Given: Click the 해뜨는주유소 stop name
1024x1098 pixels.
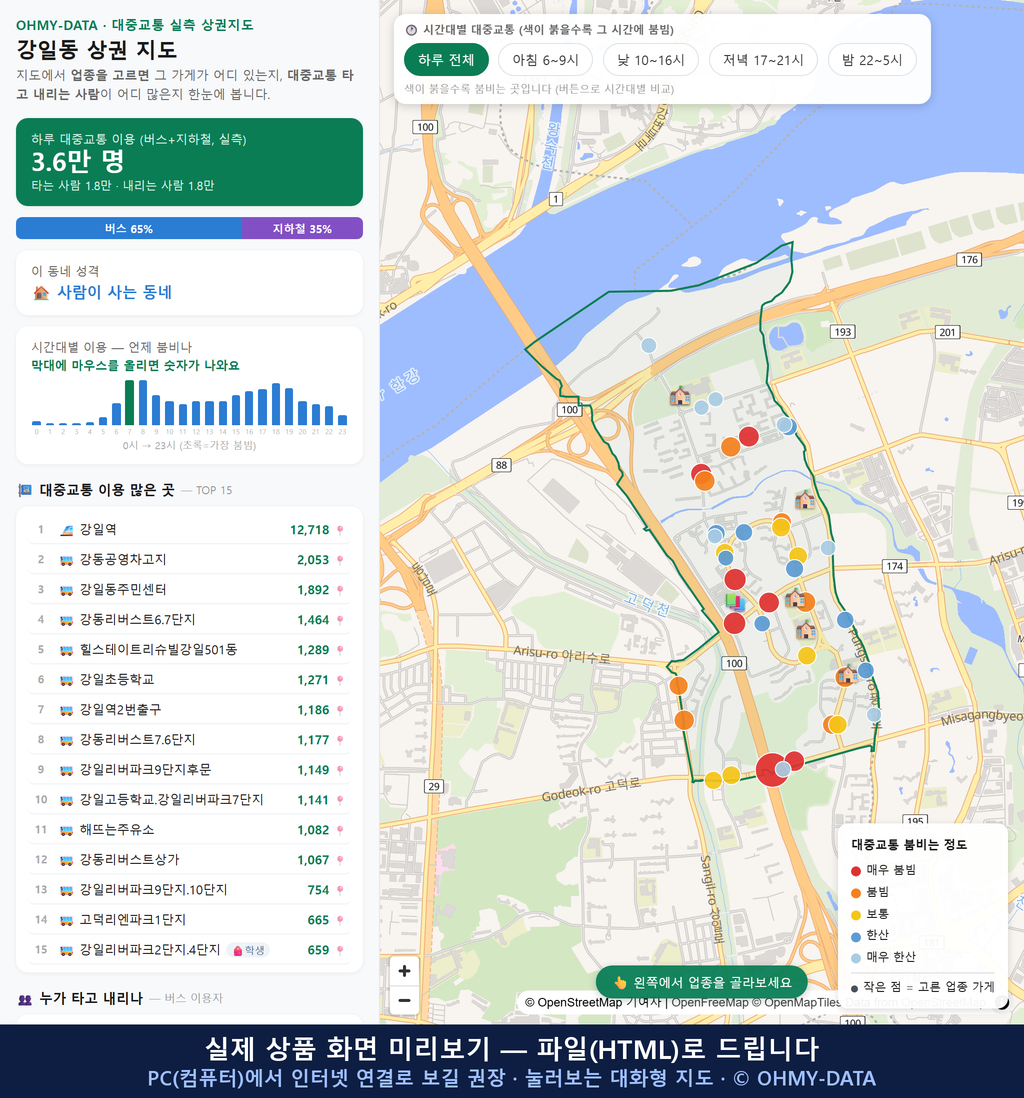Looking at the screenshot, I should tap(117, 830).
